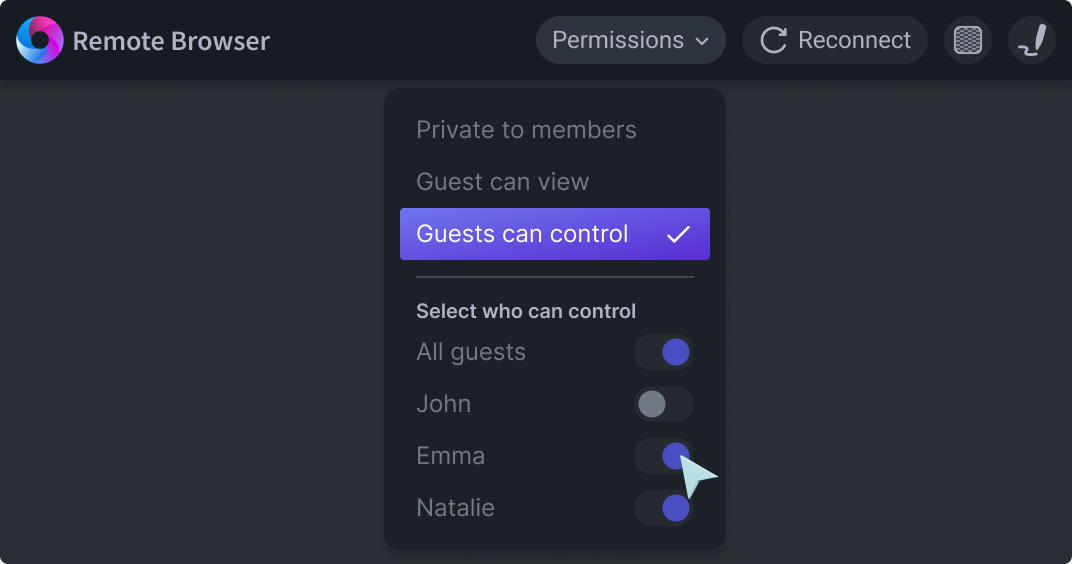Click the circular reconnect arrow icon
Screen dimensions: 1072x564
(773, 40)
